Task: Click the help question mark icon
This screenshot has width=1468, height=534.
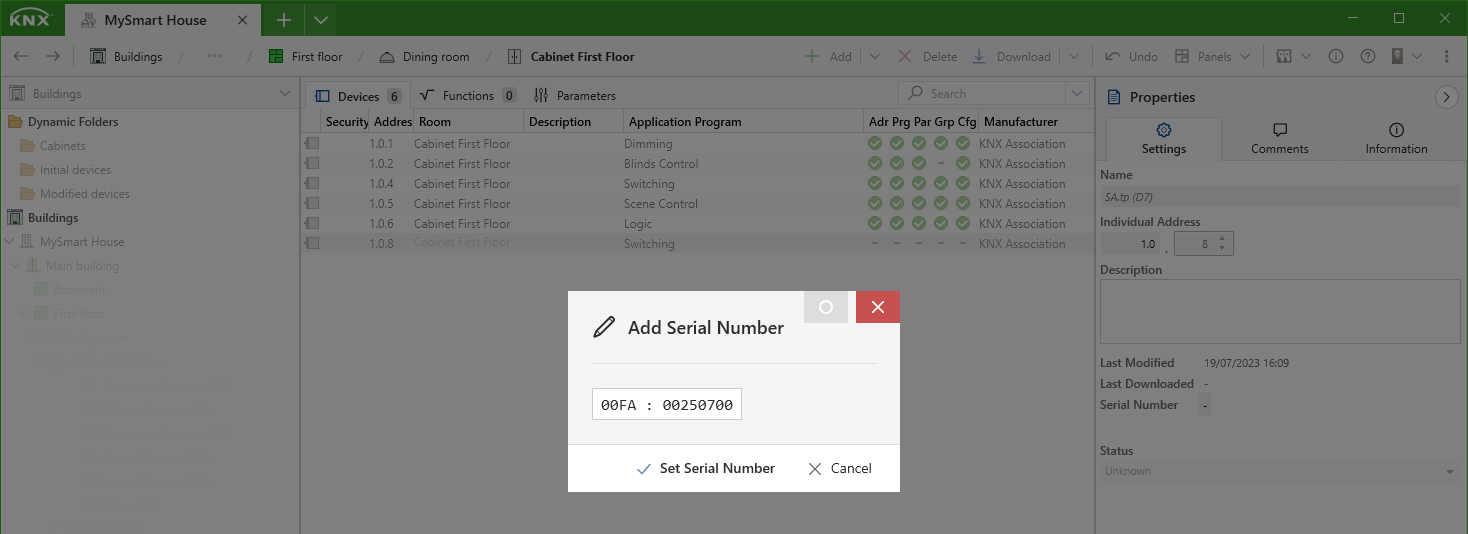Action: [x=1368, y=57]
